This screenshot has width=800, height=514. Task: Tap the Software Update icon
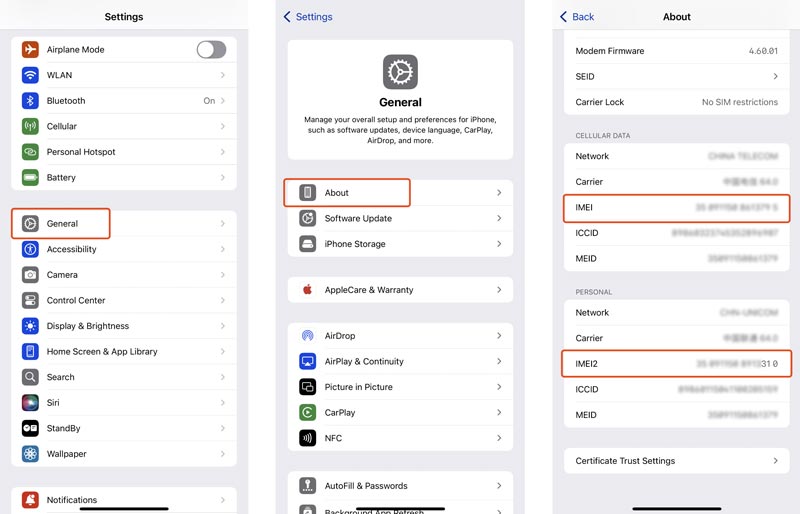[x=308, y=218]
